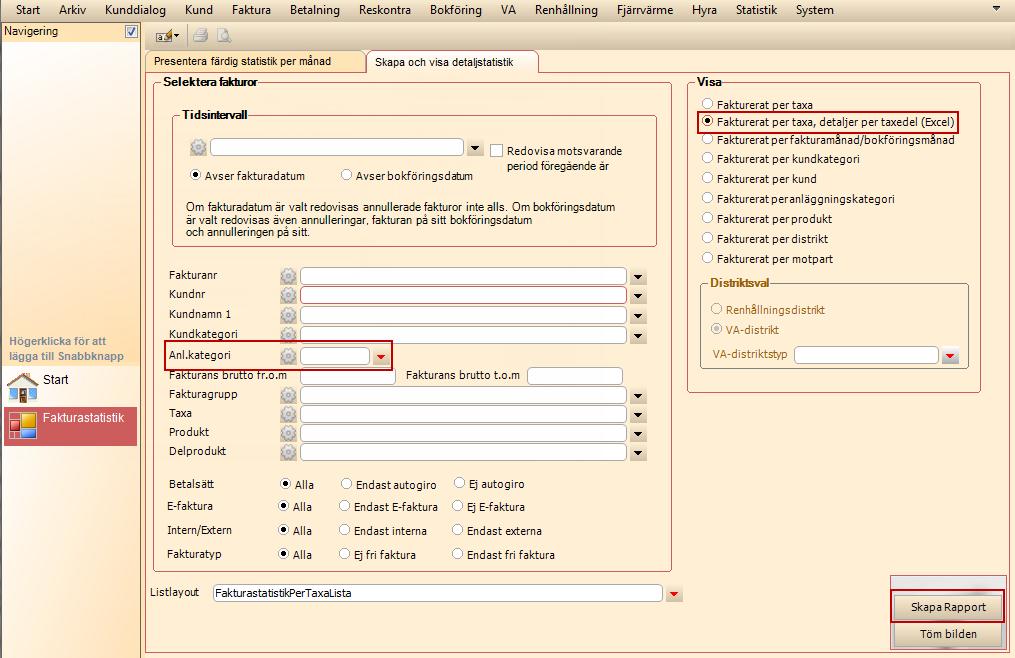Click the print icon in the toolbar

pyautogui.click(x=201, y=36)
